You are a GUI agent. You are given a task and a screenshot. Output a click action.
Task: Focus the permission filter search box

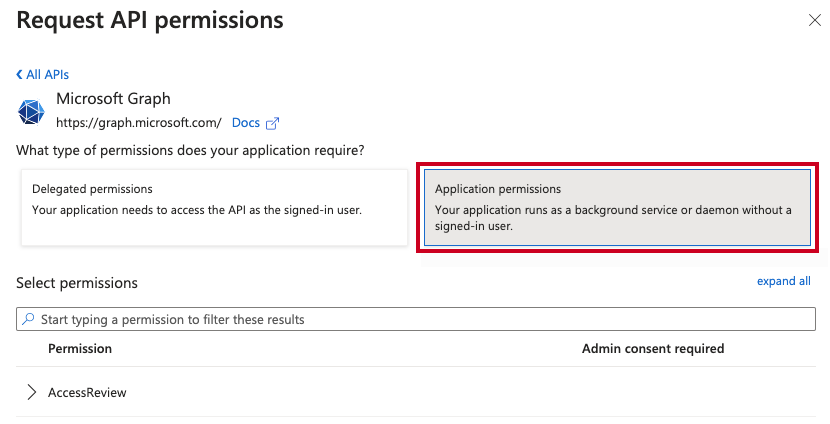coord(416,319)
